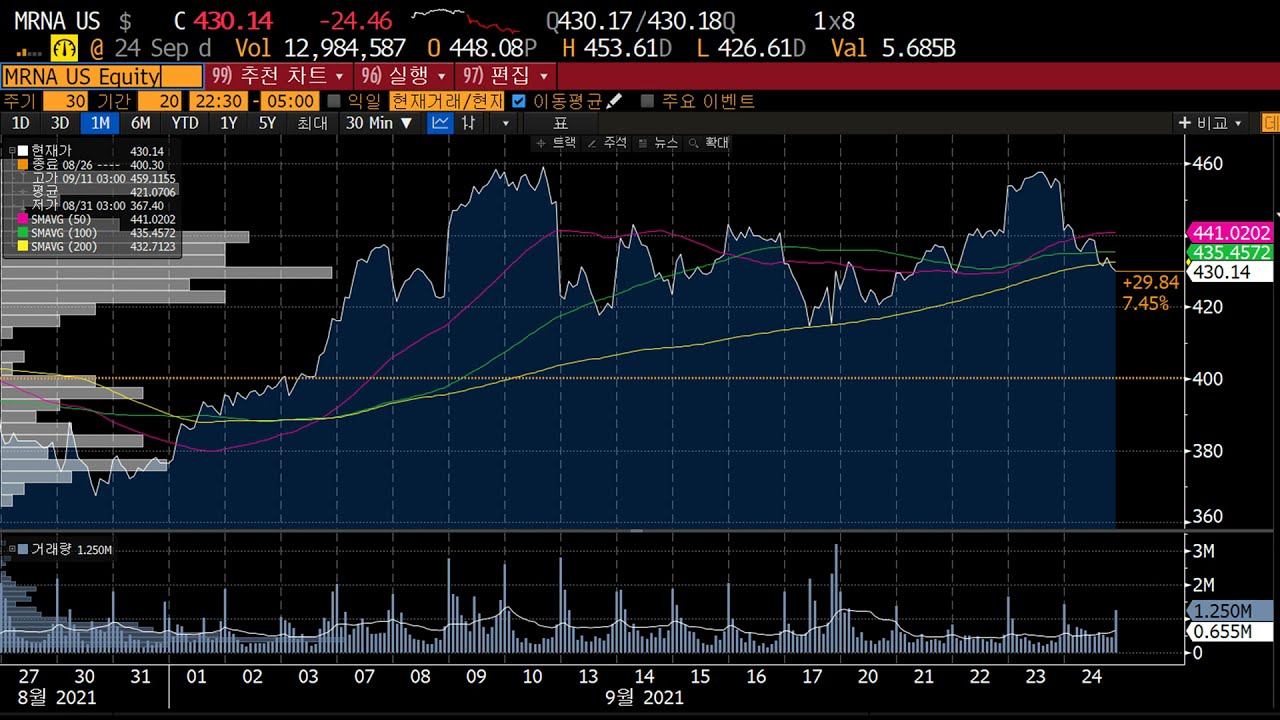Click the 기간 field showing 20

click(160, 101)
